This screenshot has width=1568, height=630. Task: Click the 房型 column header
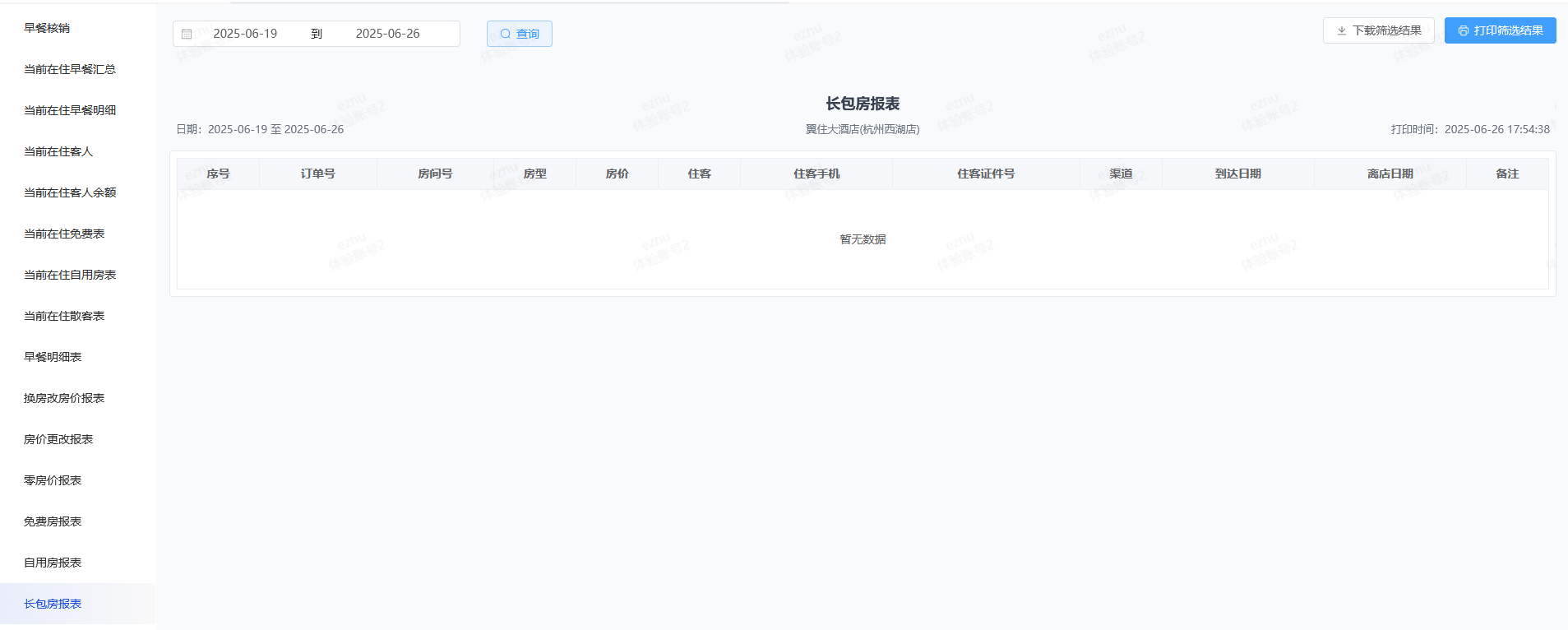(535, 174)
